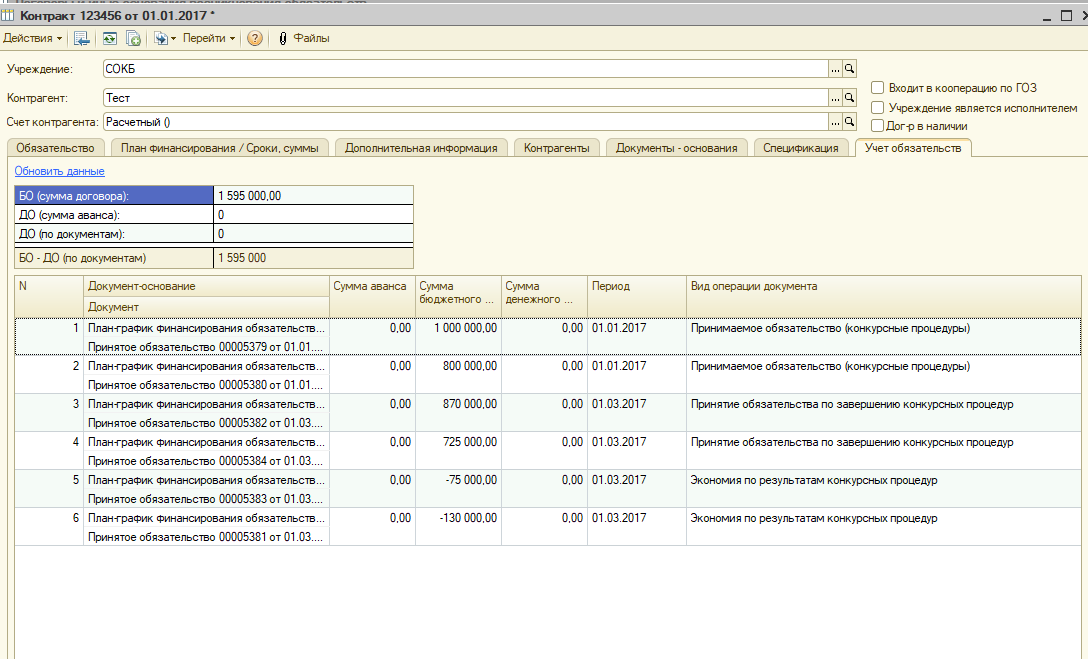Check the Дог-р в наличии checkbox
This screenshot has width=1088, height=659.
(877, 126)
